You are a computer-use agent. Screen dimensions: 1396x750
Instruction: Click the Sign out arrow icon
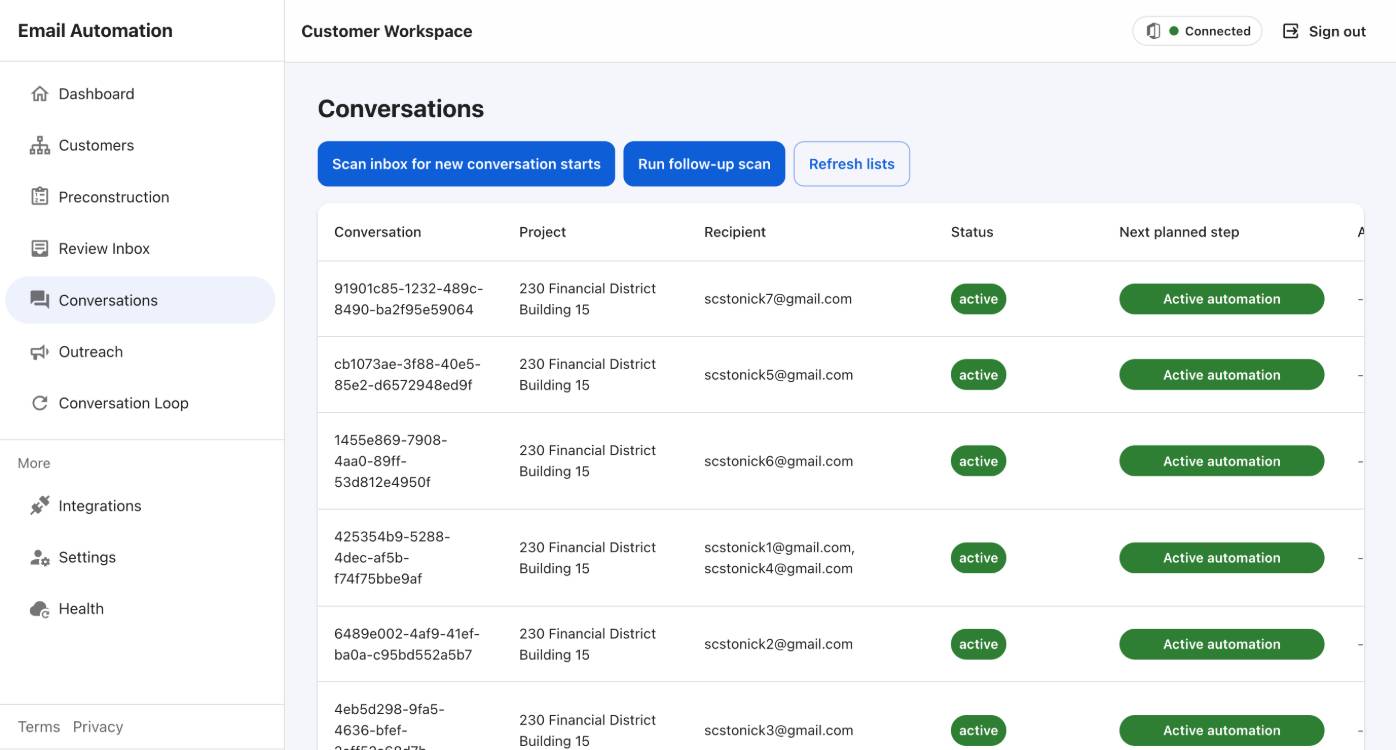point(1291,31)
